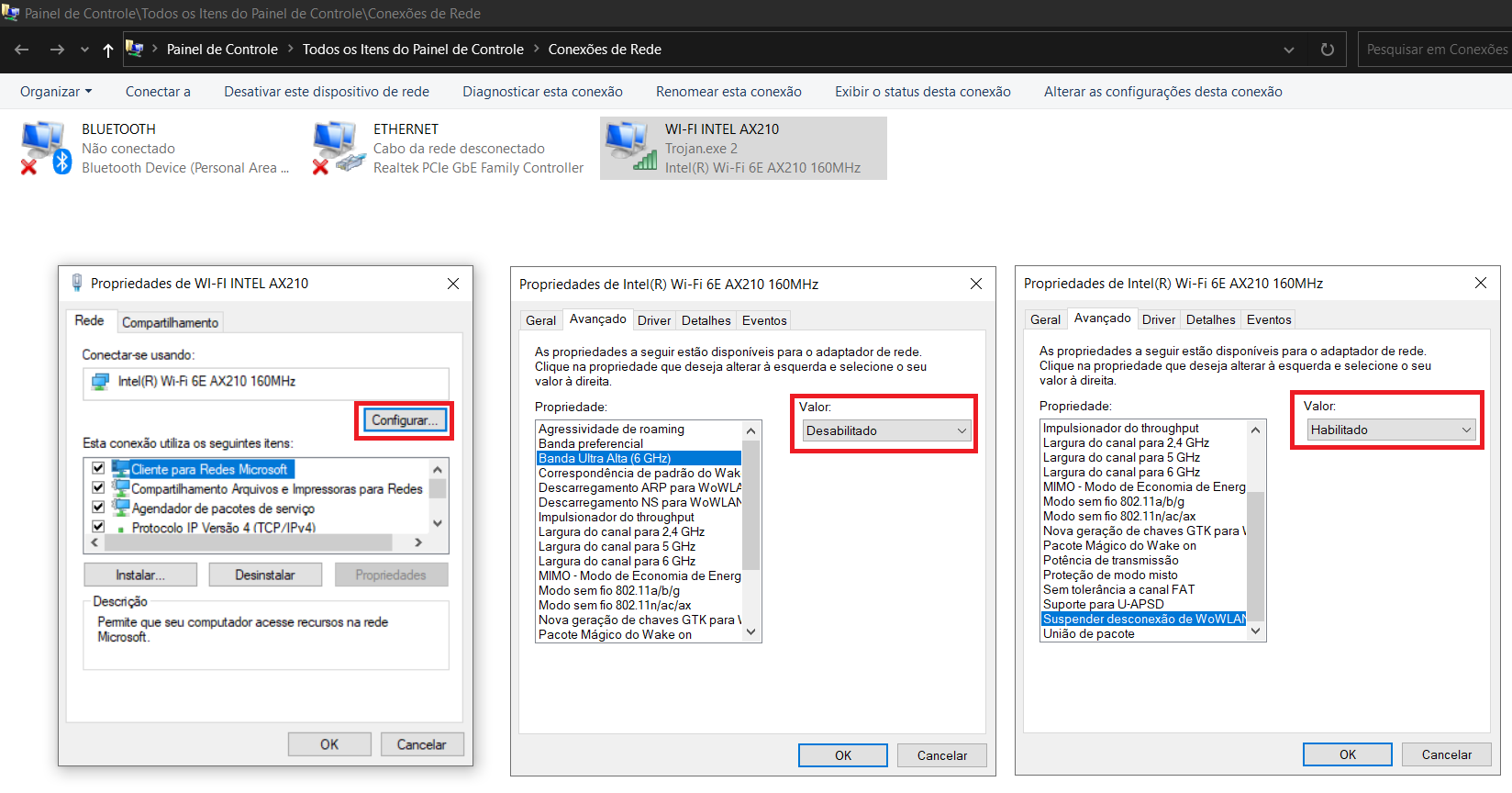Image resolution: width=1512 pixels, height=793 pixels.
Task: Select Suspender desconexão de WoWLAN property
Action: (x=1143, y=619)
